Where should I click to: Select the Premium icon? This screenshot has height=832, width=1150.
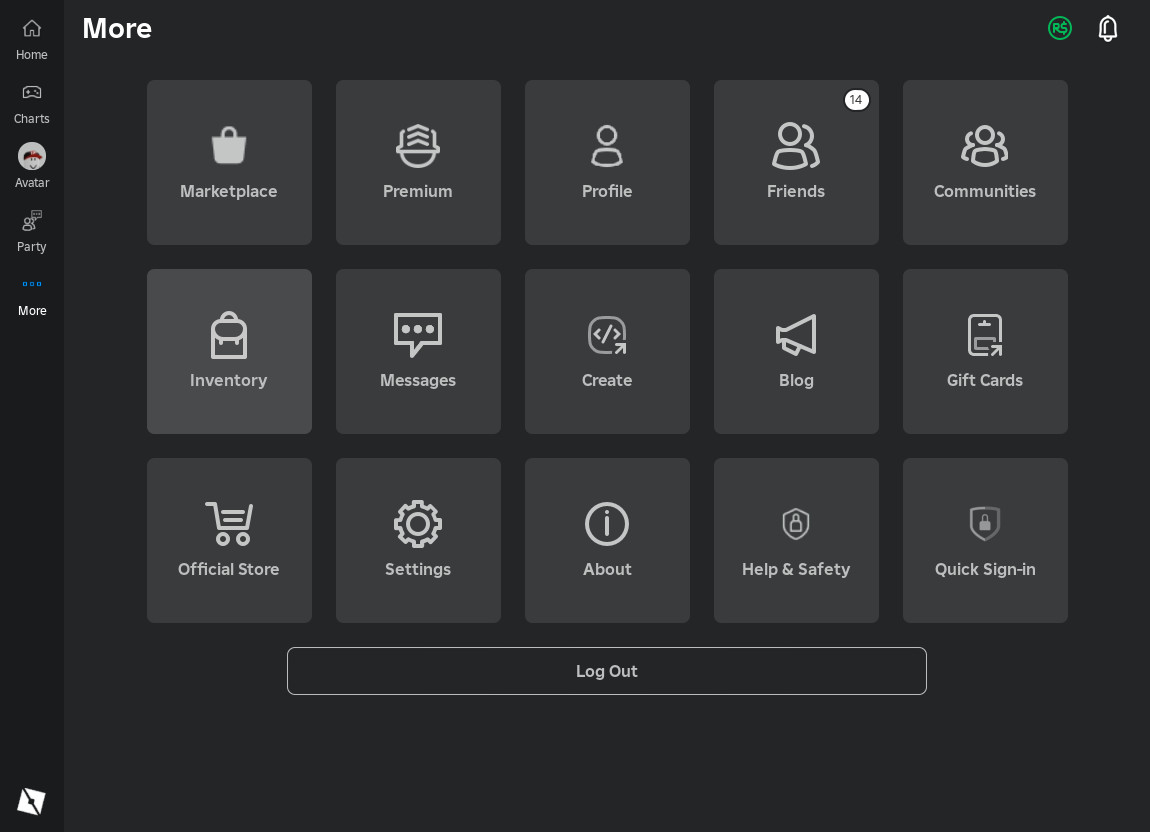418,162
